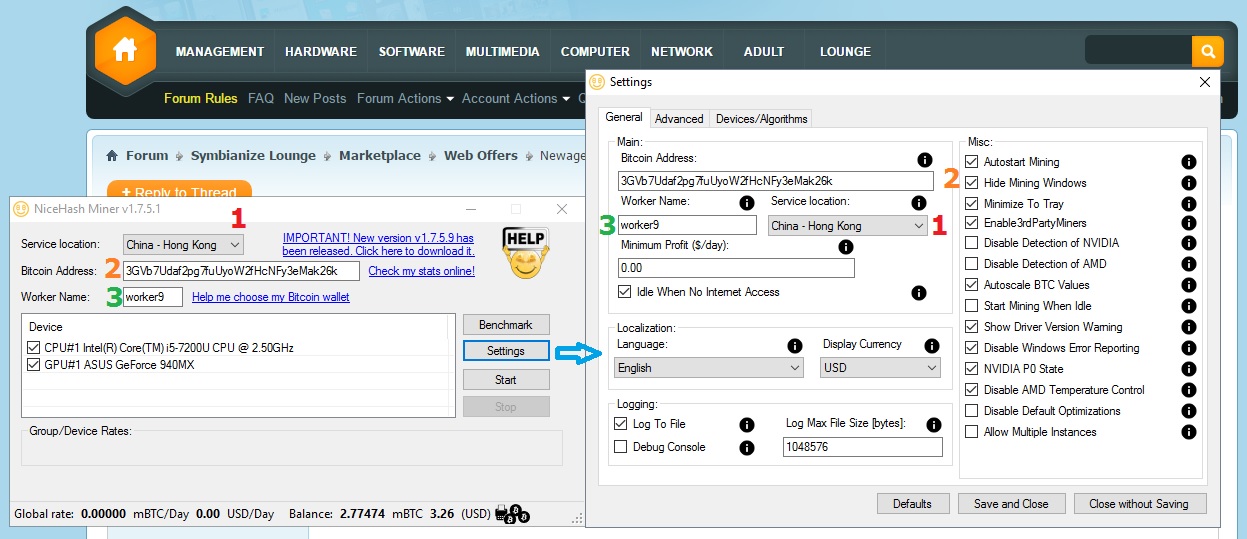Image resolution: width=1247 pixels, height=539 pixels.
Task: Click info icon for Log Max File Size
Action: [934, 425]
